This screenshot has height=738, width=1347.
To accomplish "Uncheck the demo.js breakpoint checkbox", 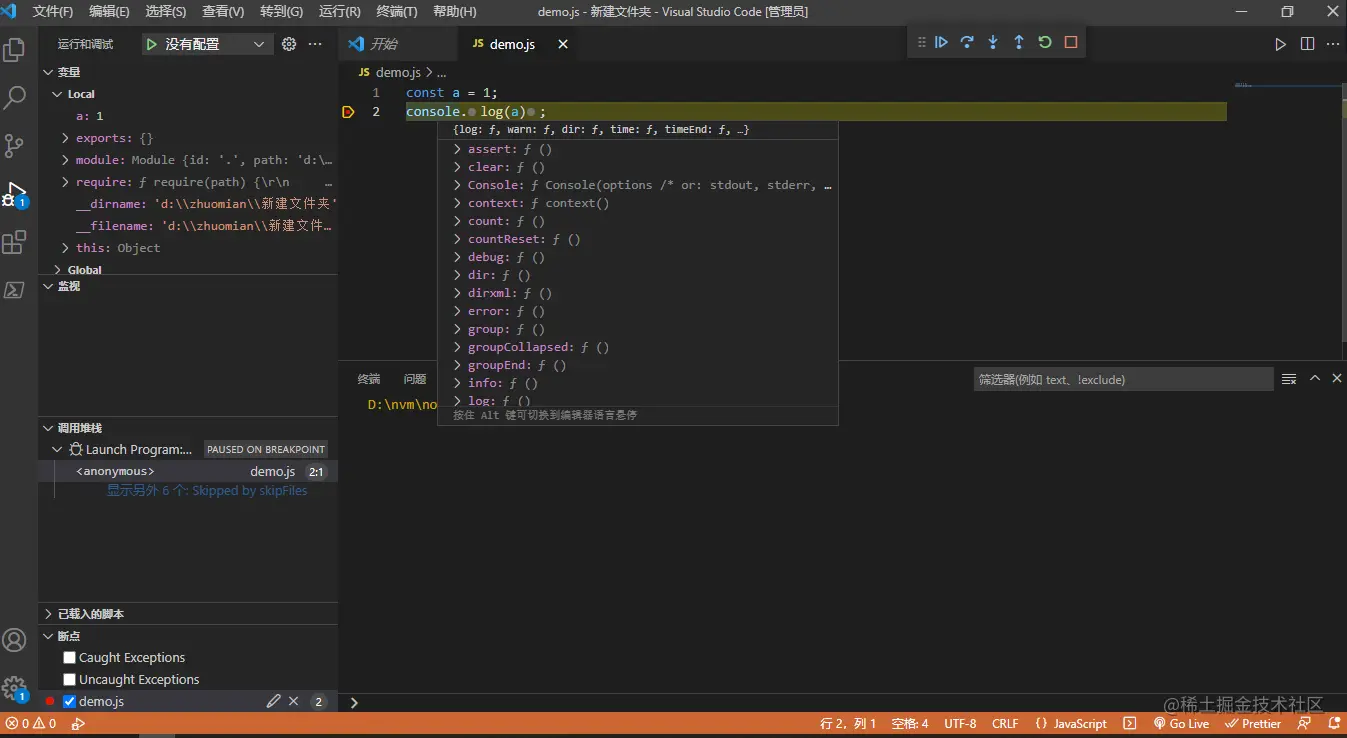I will pos(70,701).
